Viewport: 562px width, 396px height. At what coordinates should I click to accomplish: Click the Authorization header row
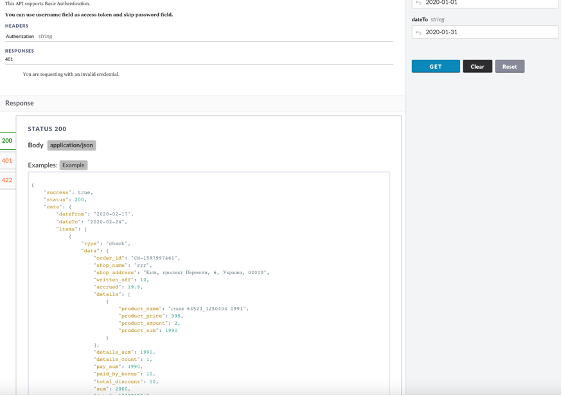(x=199, y=36)
